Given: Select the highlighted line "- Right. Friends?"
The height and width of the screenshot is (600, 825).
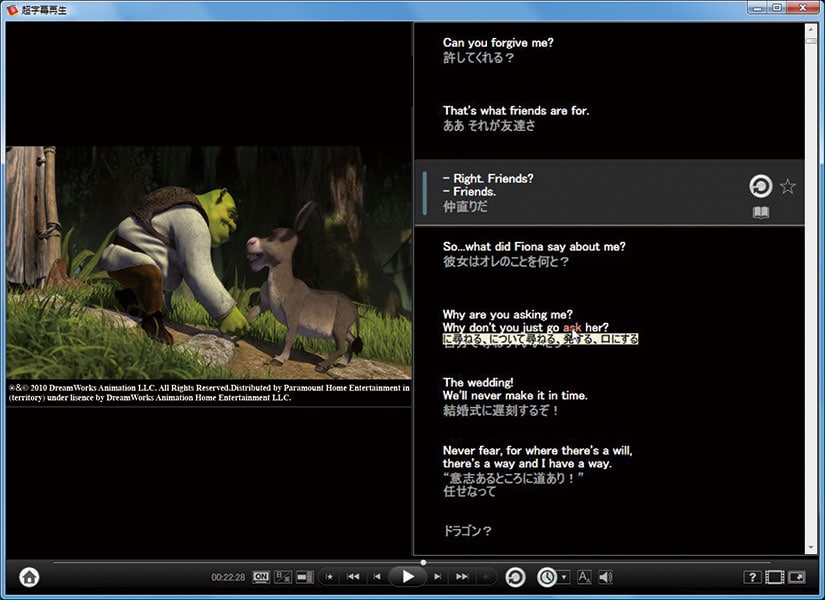Looking at the screenshot, I should [x=488, y=178].
